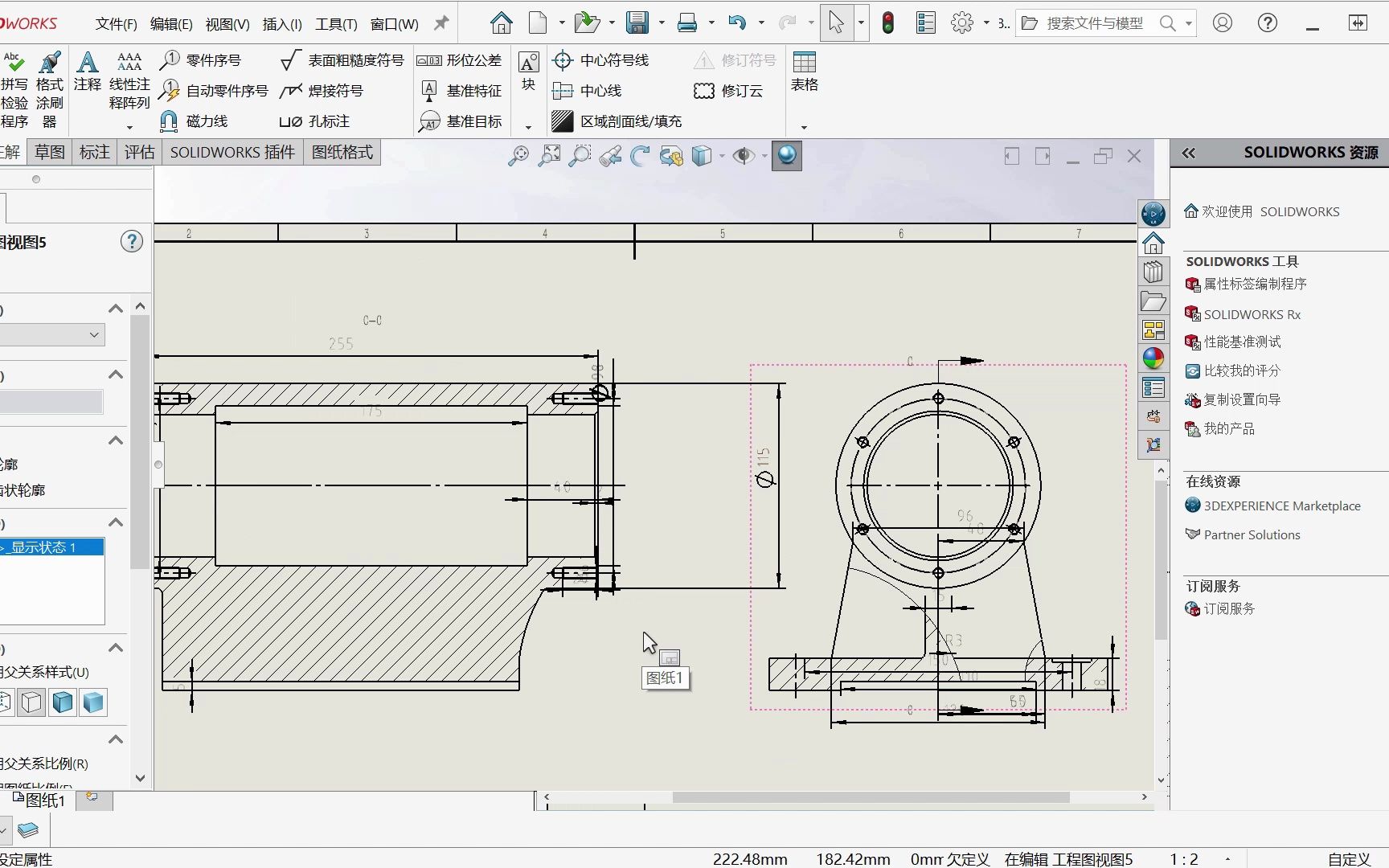This screenshot has height=868, width=1389.
Task: Open the SOLIDWORKS Rx link
Action: click(x=1252, y=314)
